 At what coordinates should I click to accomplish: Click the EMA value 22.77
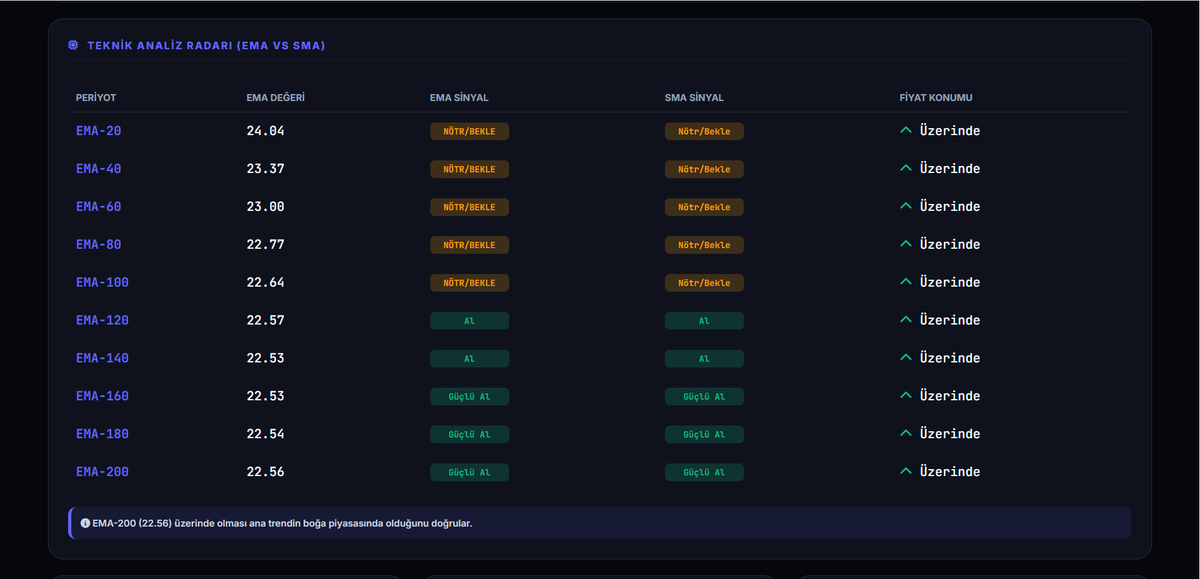click(265, 245)
